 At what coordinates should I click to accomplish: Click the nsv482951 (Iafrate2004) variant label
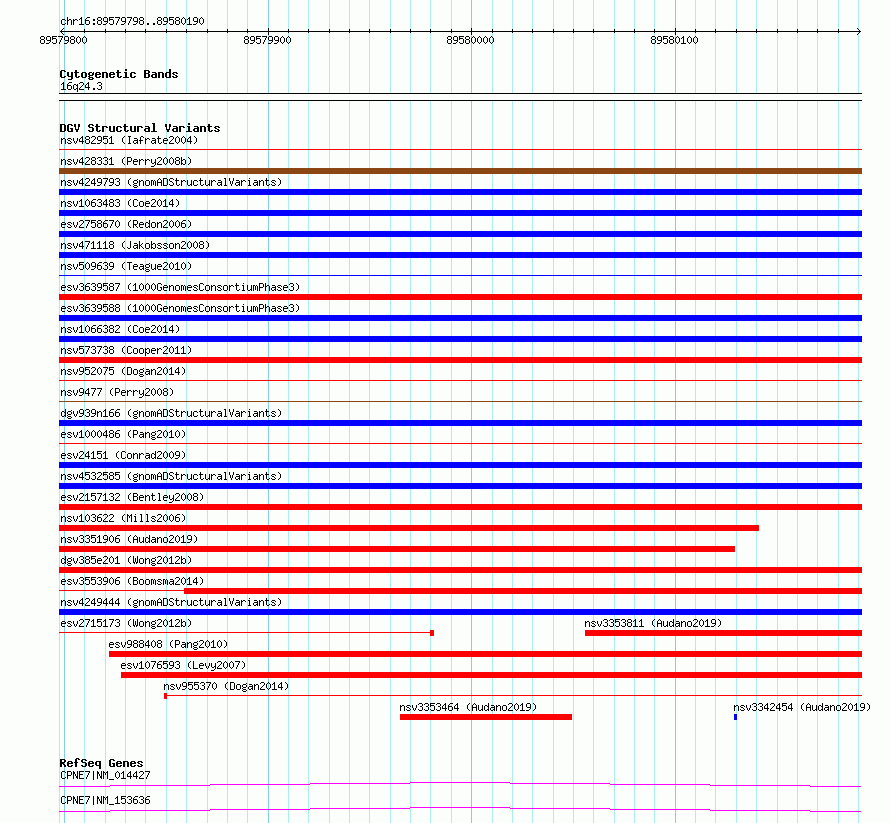[129, 140]
